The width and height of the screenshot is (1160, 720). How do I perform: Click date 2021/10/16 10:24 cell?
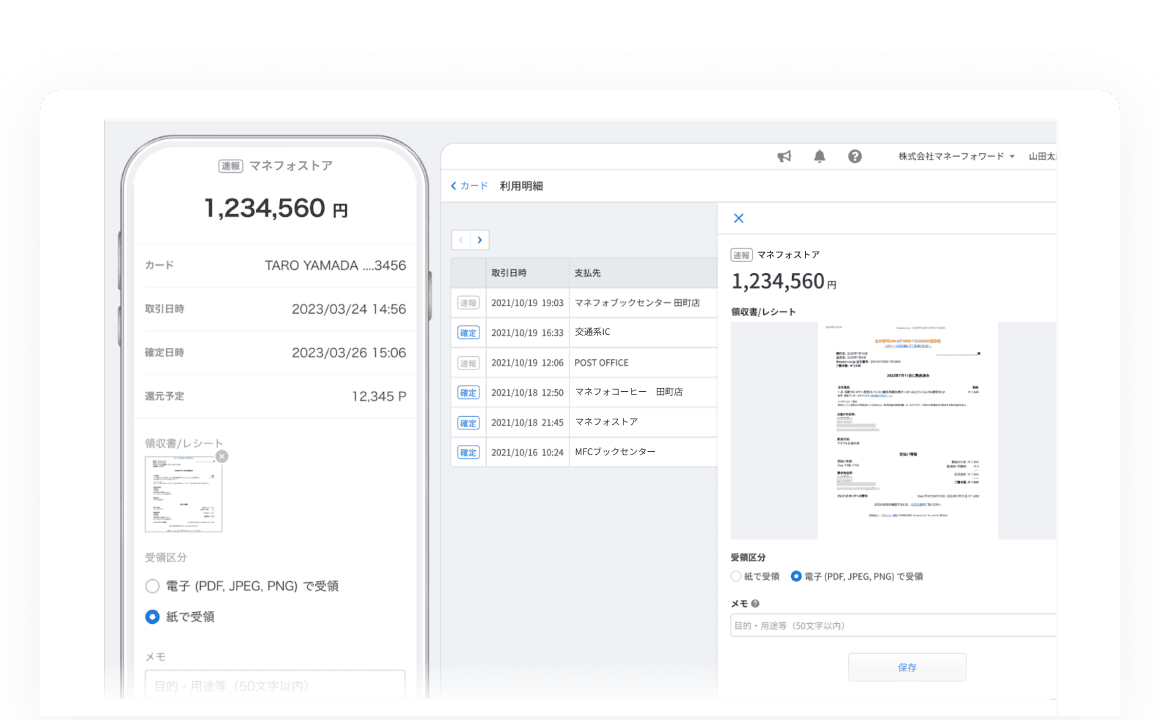527,452
